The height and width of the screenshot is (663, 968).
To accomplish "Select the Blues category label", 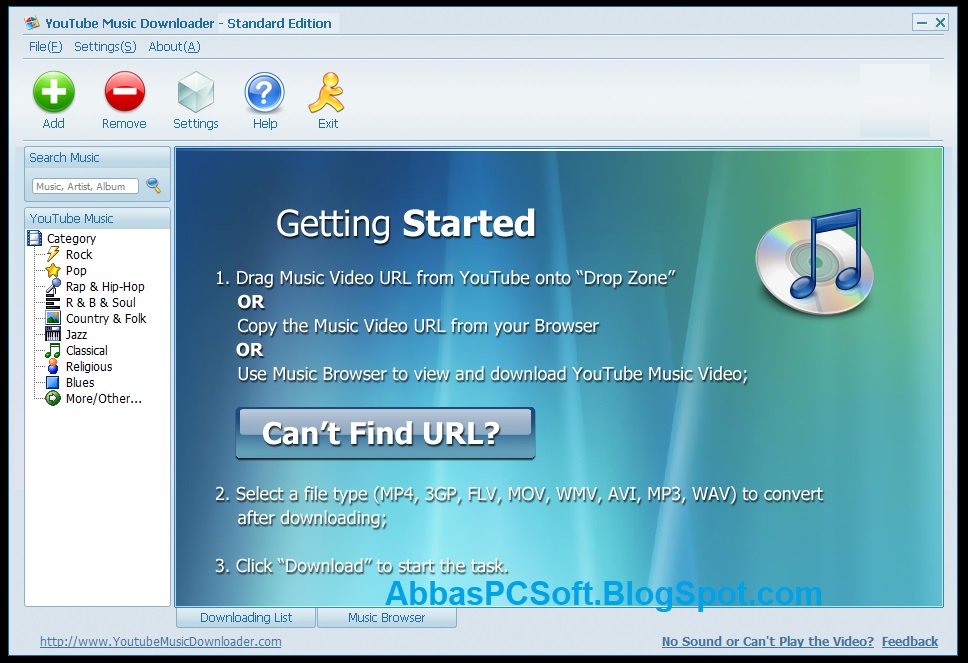I will (80, 383).
